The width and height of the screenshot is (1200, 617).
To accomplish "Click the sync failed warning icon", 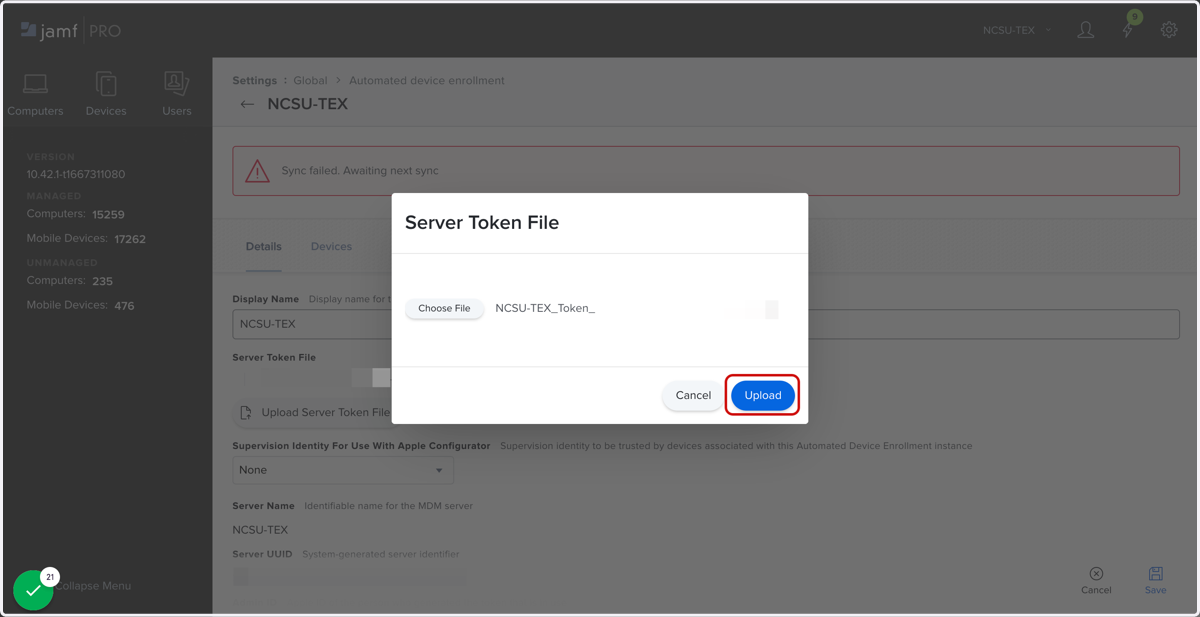I will tap(258, 170).
